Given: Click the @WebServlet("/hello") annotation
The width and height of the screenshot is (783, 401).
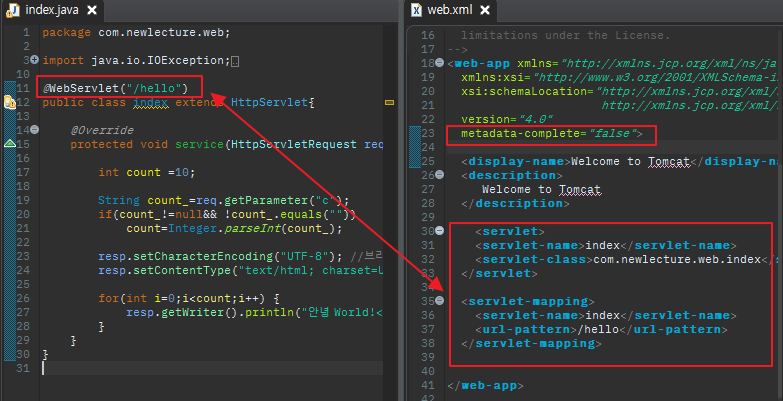Looking at the screenshot, I should point(115,89).
